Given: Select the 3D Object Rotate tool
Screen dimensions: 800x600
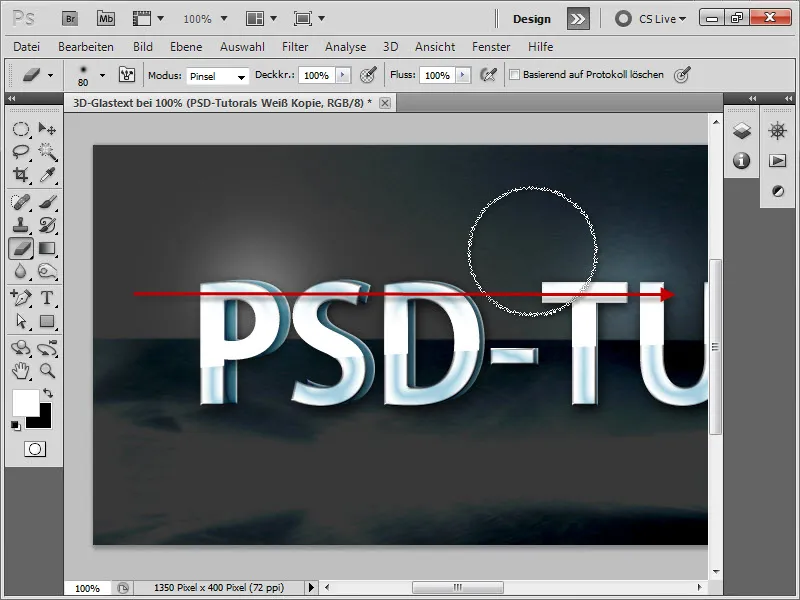Looking at the screenshot, I should click(x=21, y=348).
